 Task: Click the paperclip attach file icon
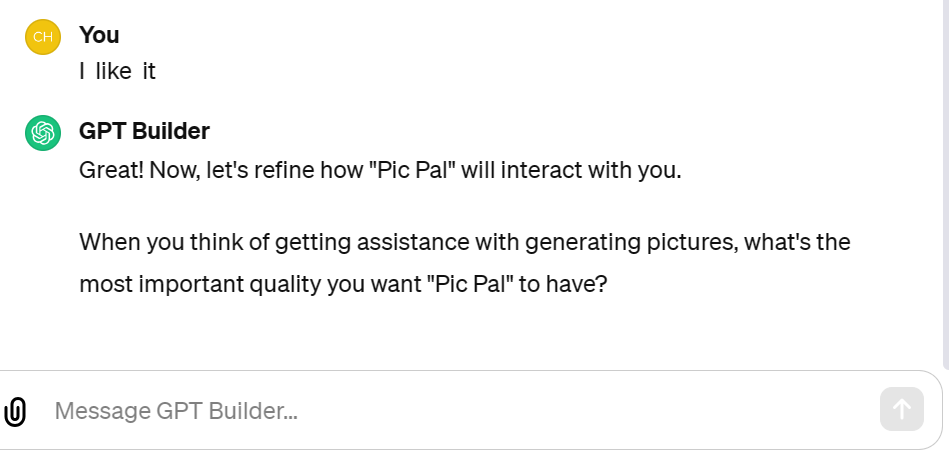(x=15, y=411)
